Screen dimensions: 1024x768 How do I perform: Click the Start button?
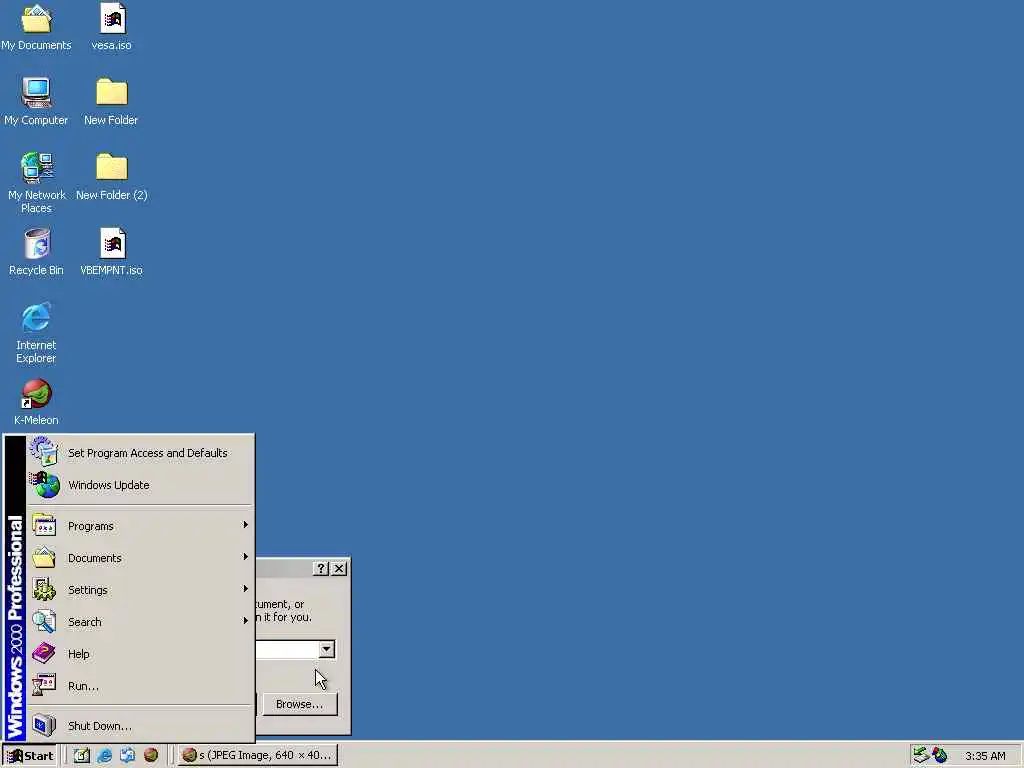(30, 756)
